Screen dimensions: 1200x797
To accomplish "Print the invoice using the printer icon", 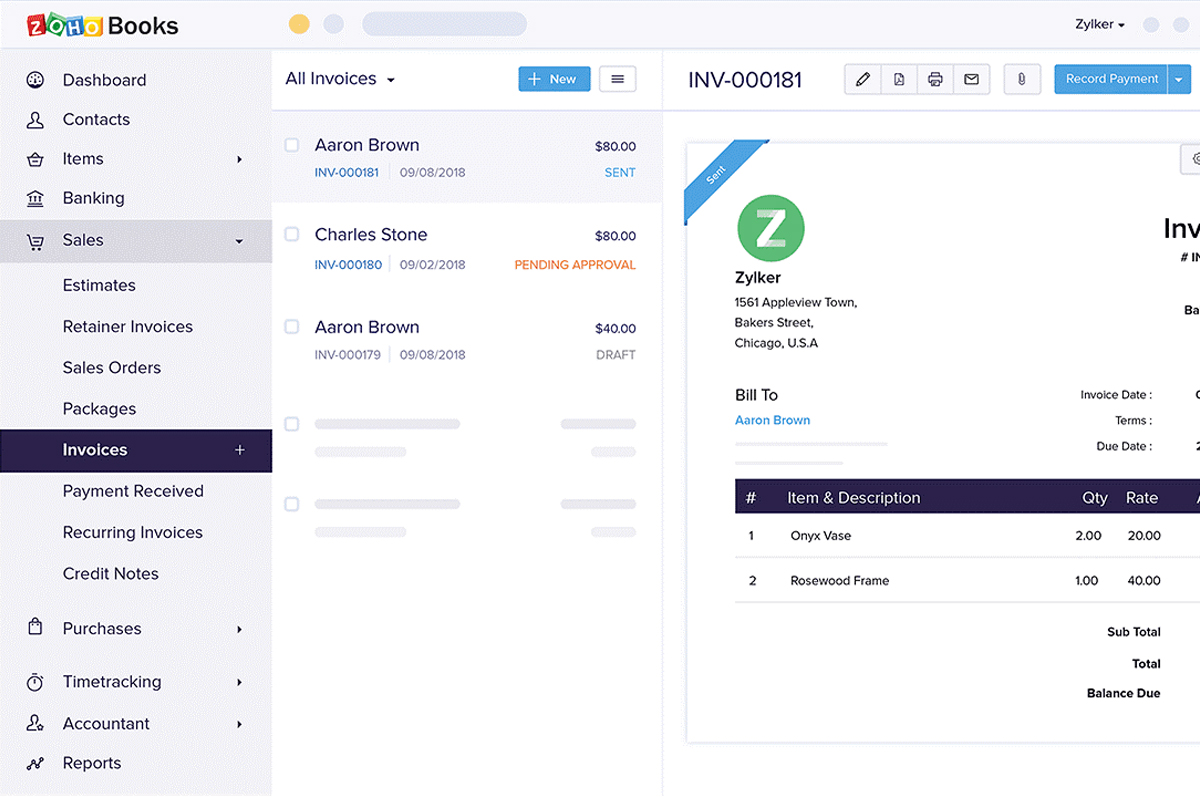I will tap(935, 79).
